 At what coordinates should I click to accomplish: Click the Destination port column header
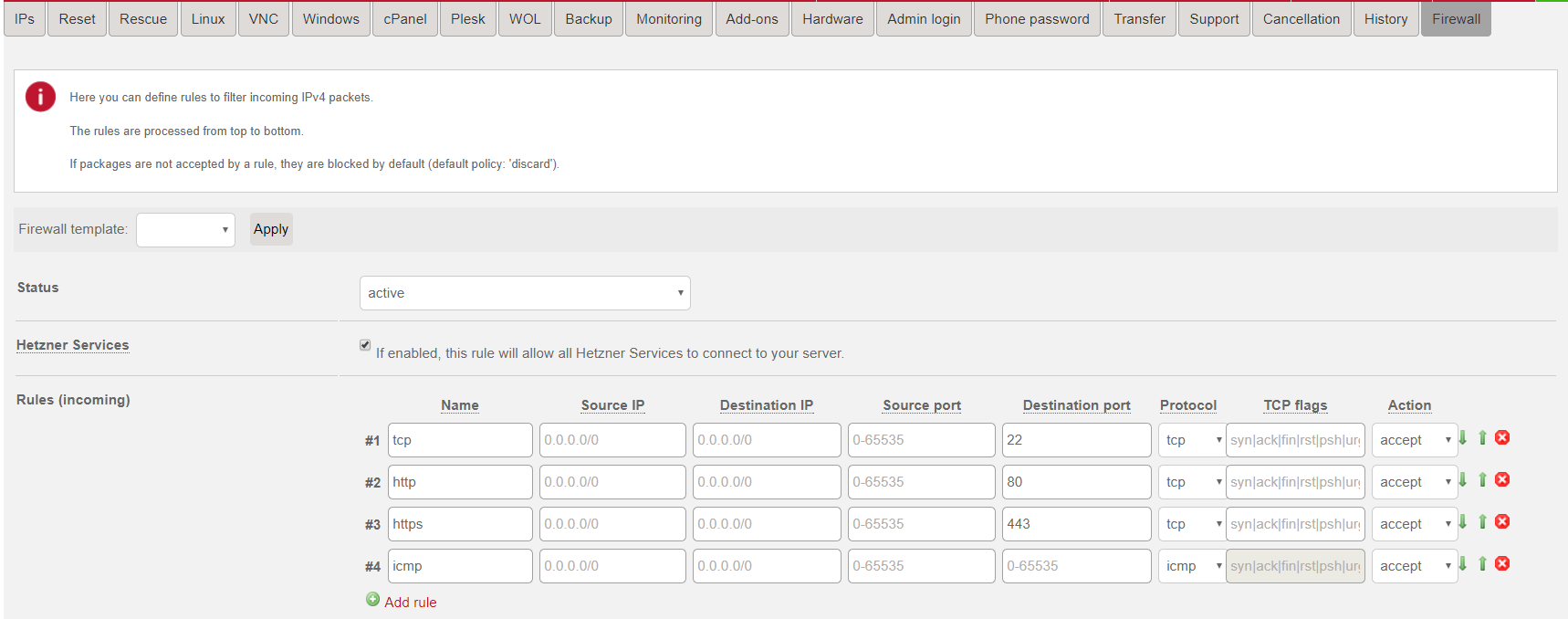pos(1076,405)
